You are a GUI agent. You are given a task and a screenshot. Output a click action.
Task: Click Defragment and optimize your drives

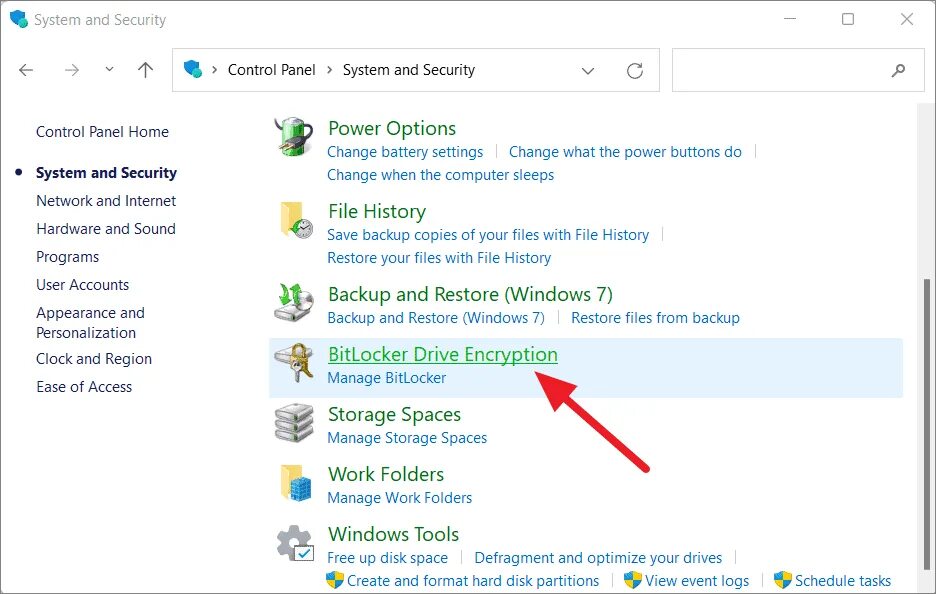click(x=598, y=558)
